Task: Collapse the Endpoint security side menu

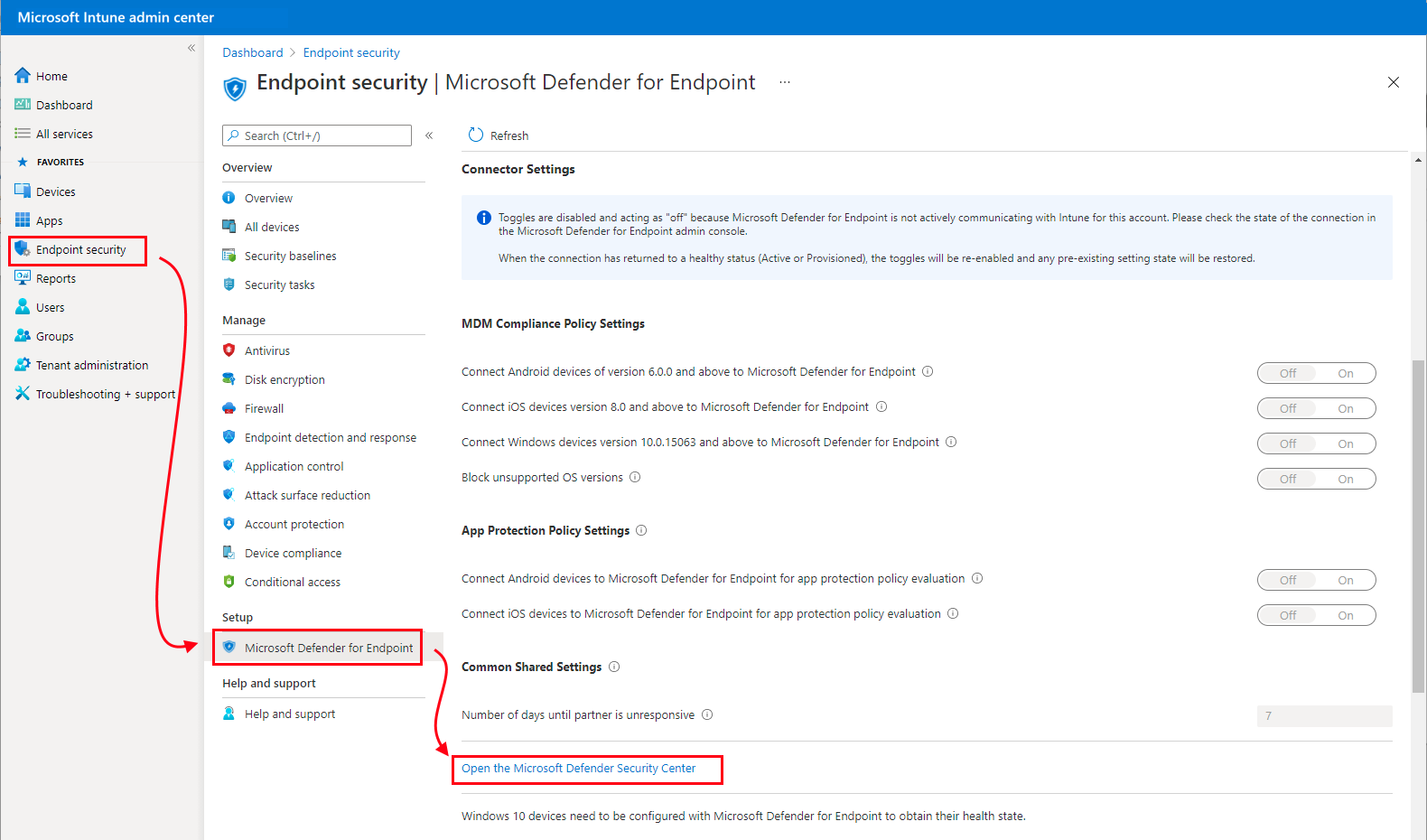Action: (x=429, y=135)
